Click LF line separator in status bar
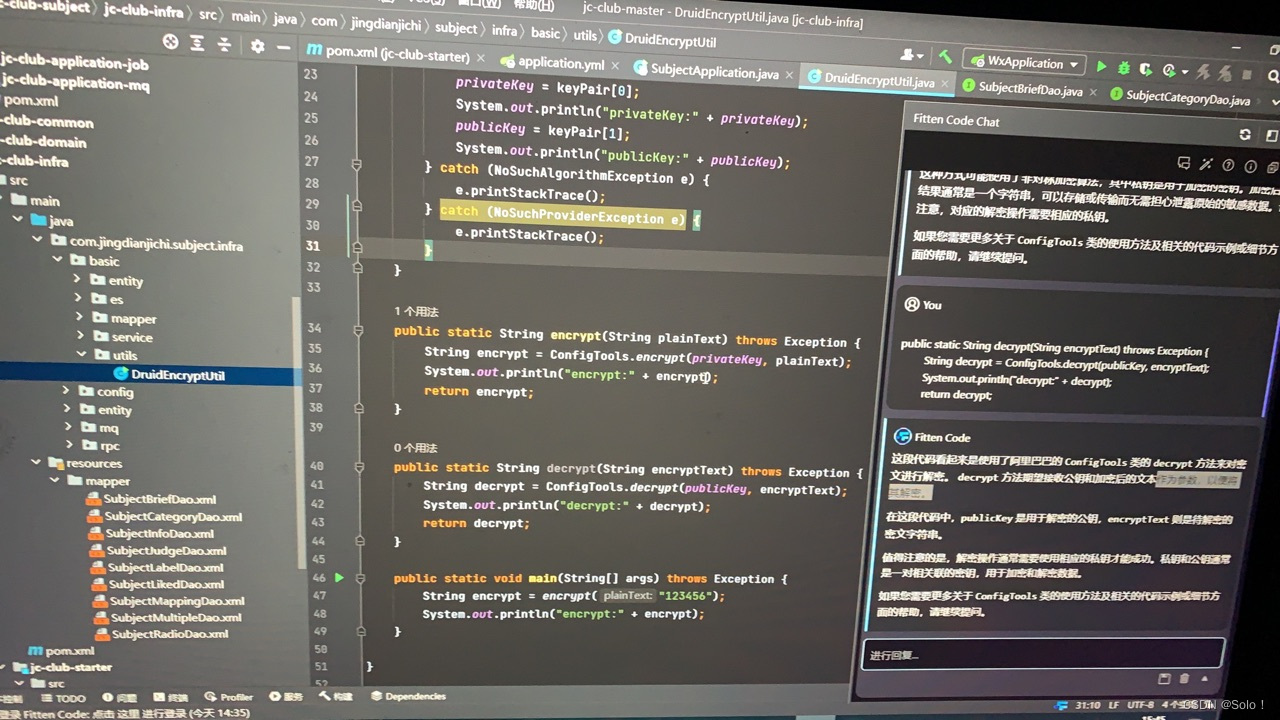 click(x=1113, y=705)
